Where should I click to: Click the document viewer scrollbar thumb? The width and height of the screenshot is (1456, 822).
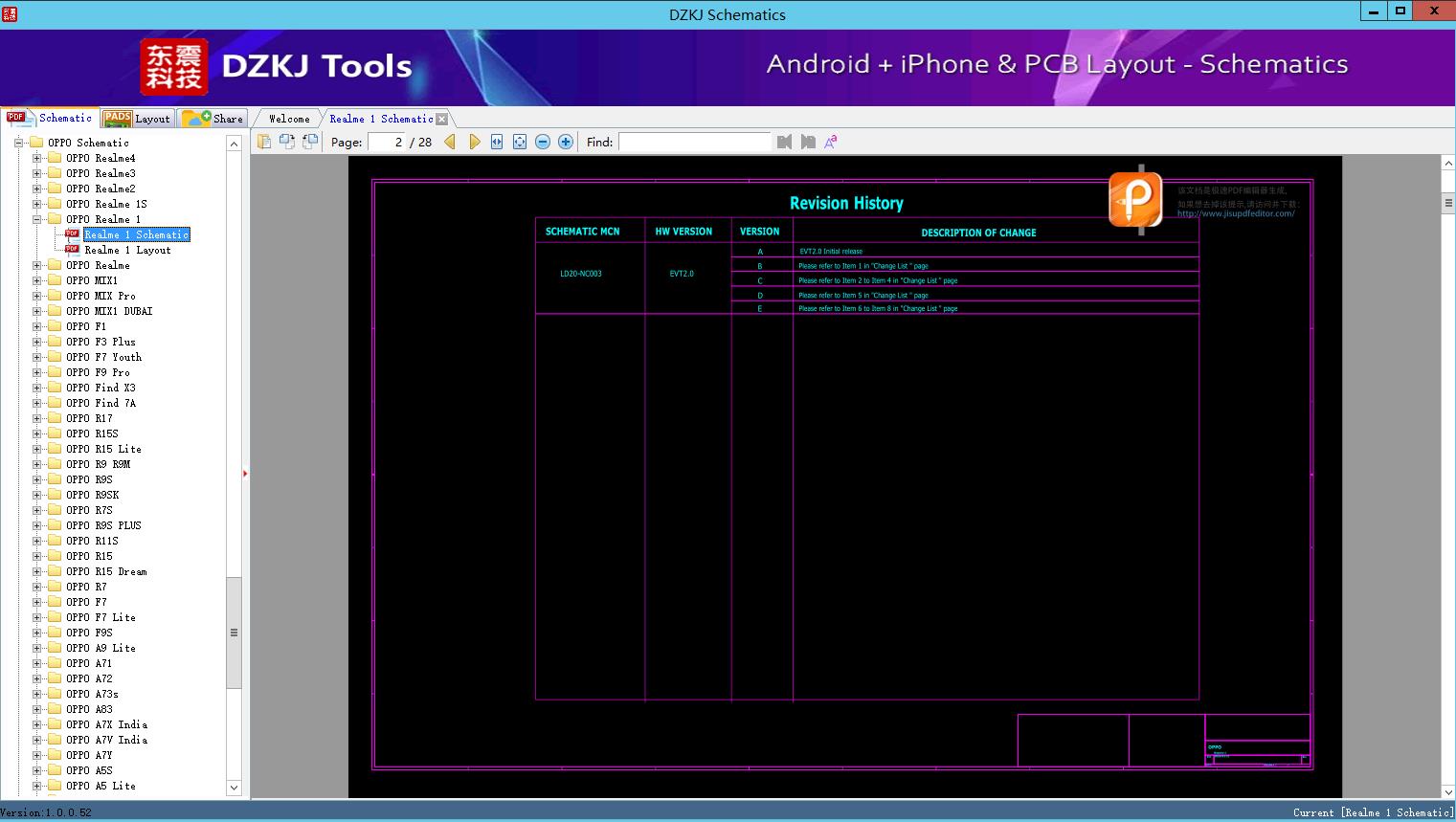pos(1448,203)
